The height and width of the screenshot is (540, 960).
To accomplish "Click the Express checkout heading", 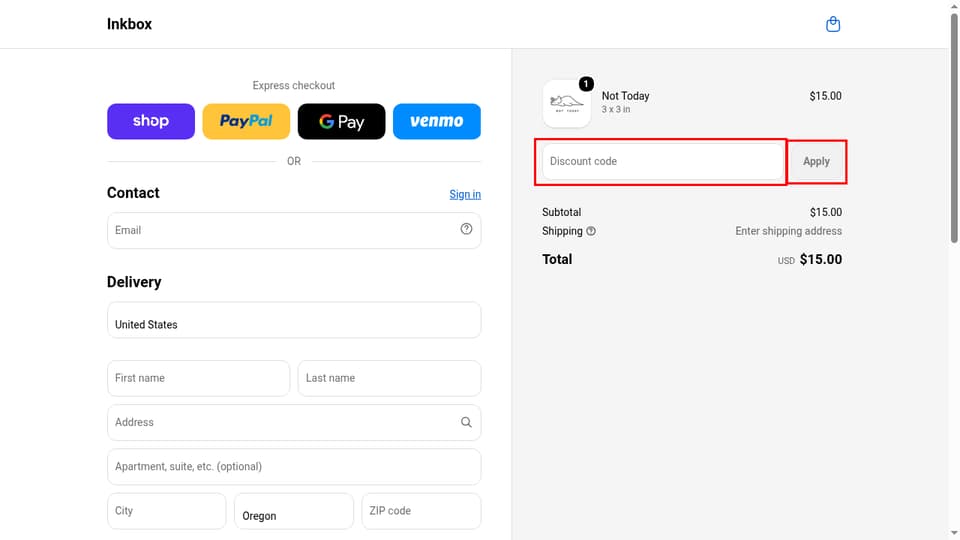I will 294,86.
